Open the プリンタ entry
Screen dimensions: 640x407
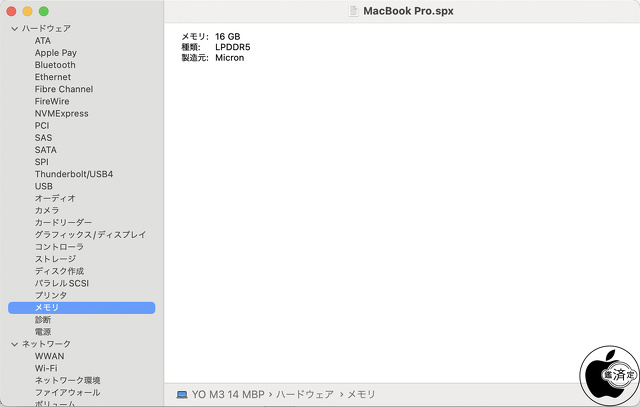[x=51, y=295]
